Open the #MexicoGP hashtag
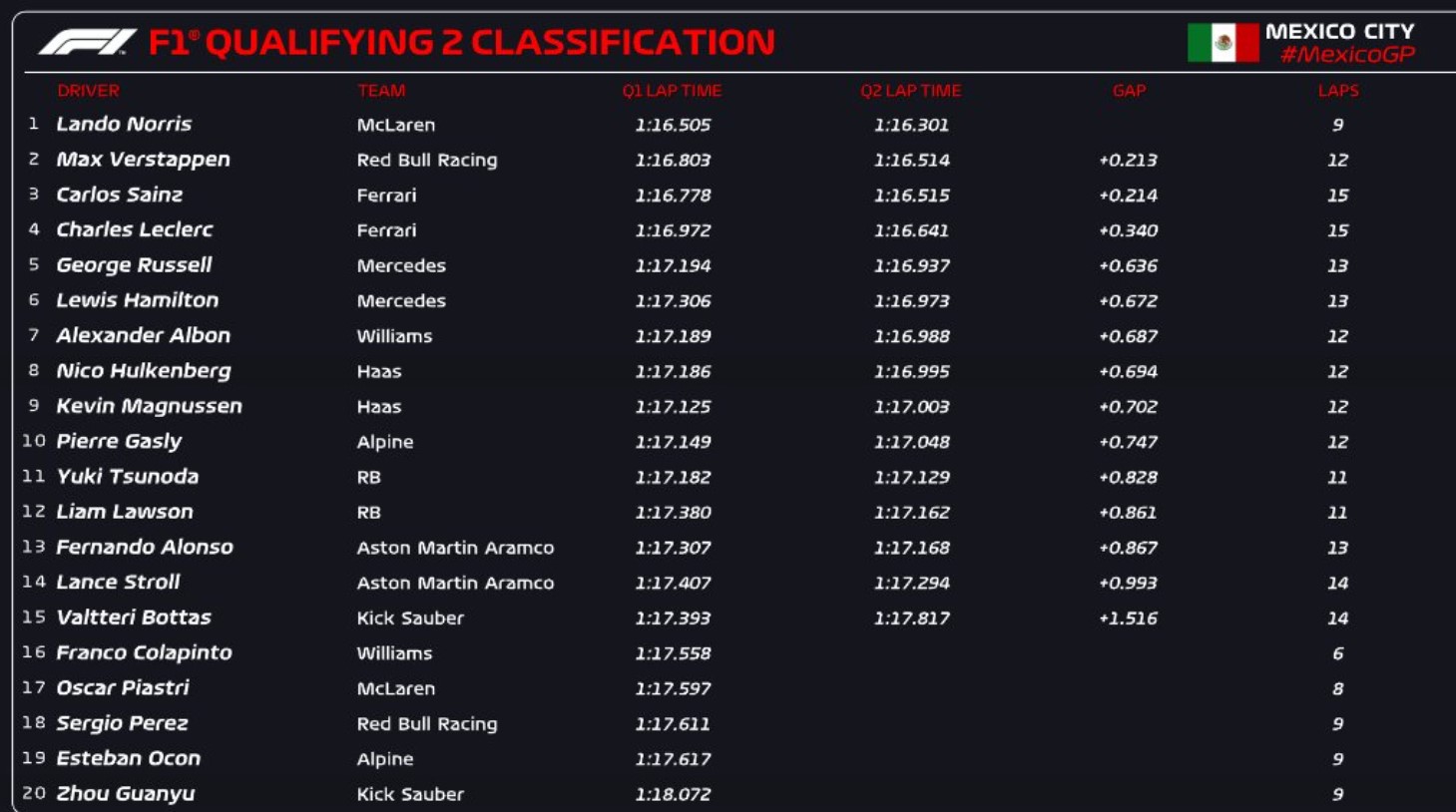 coord(1347,55)
